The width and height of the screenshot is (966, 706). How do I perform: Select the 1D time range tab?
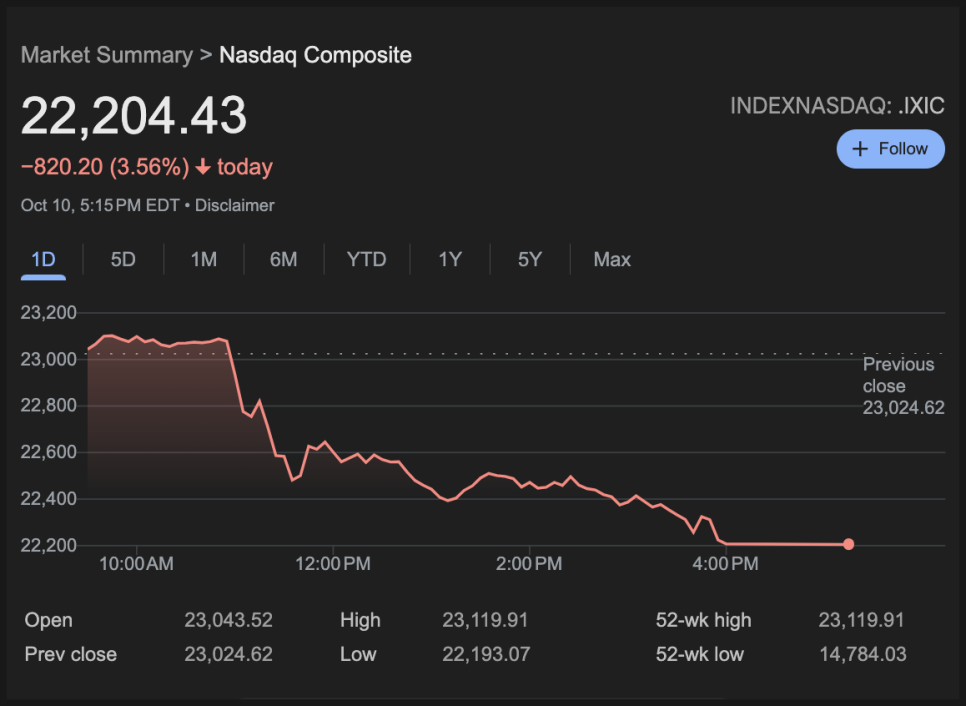point(43,260)
